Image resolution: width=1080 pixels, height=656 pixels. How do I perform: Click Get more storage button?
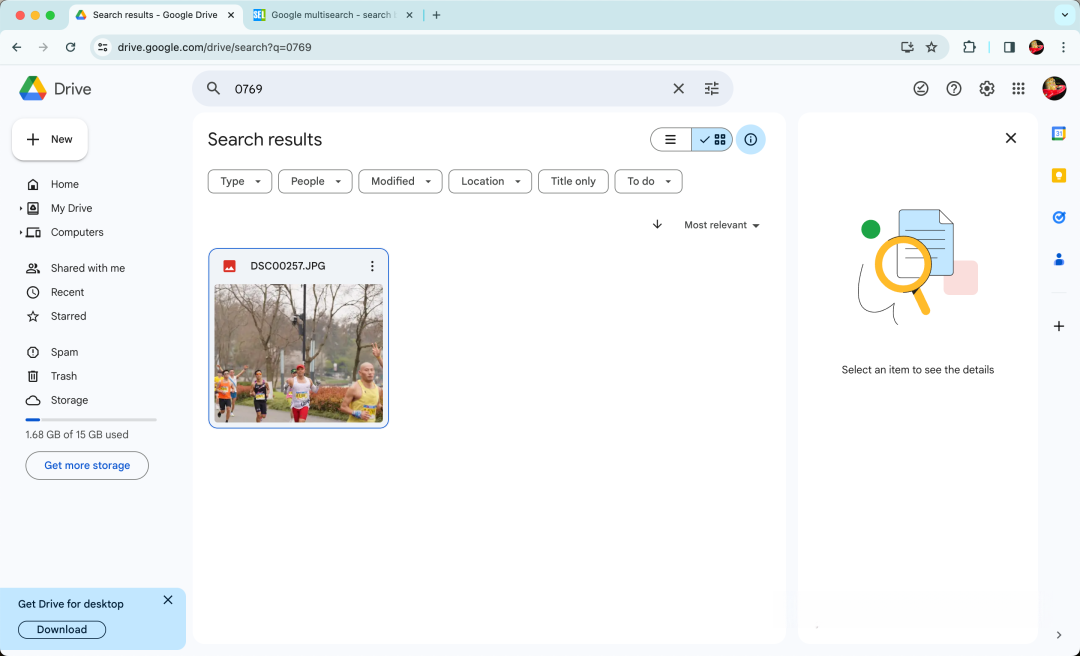87,465
